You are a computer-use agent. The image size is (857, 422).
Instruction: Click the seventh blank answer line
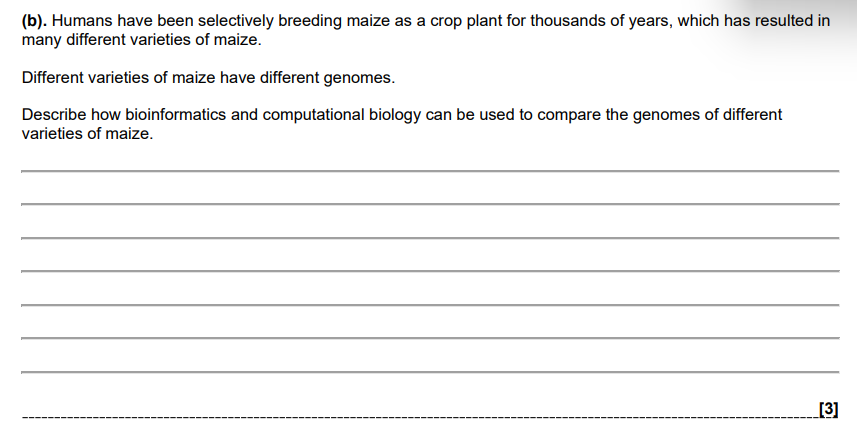430,372
